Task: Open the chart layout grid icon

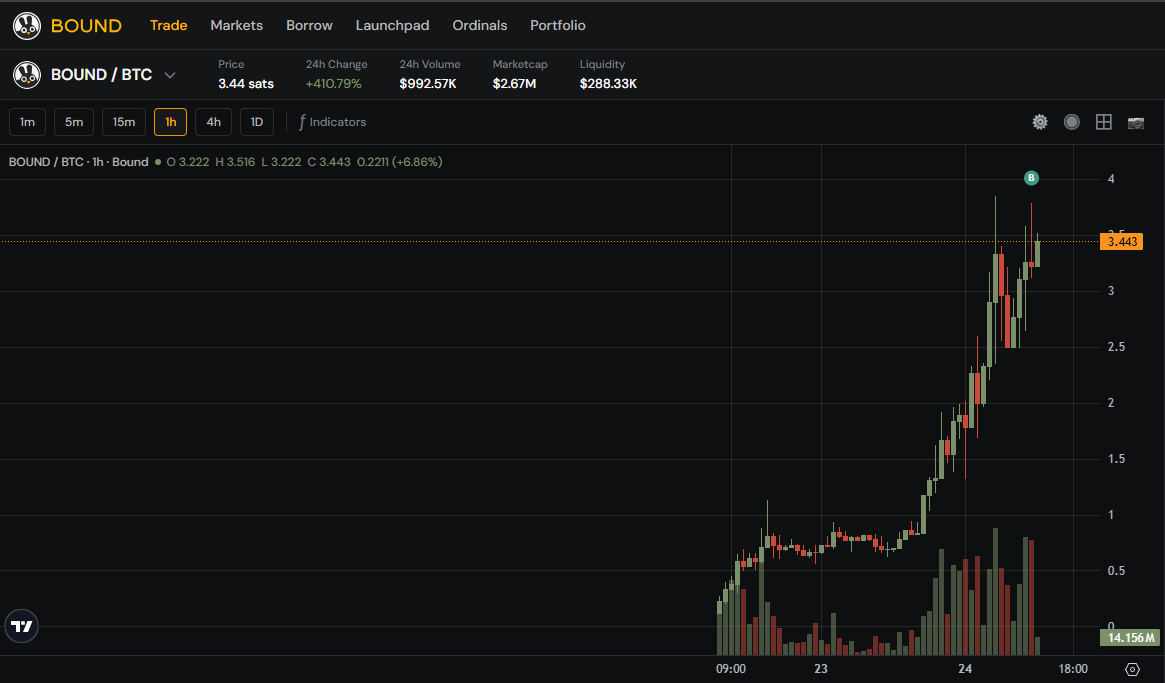Action: 1104,122
